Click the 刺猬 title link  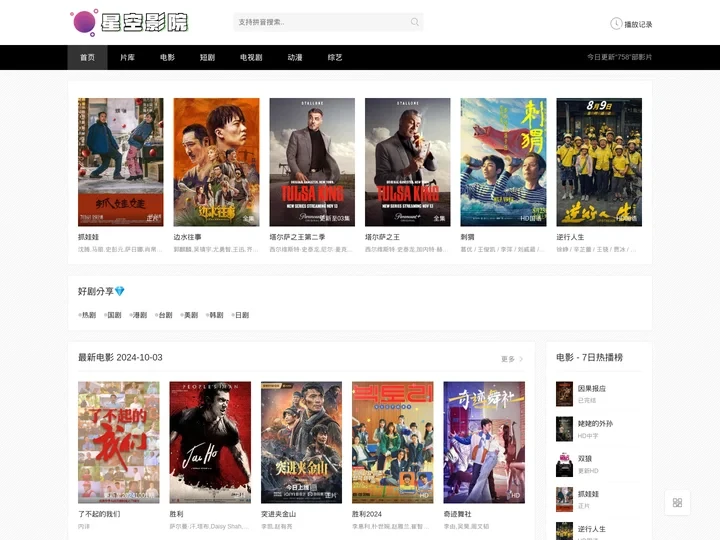pyautogui.click(x=467, y=237)
